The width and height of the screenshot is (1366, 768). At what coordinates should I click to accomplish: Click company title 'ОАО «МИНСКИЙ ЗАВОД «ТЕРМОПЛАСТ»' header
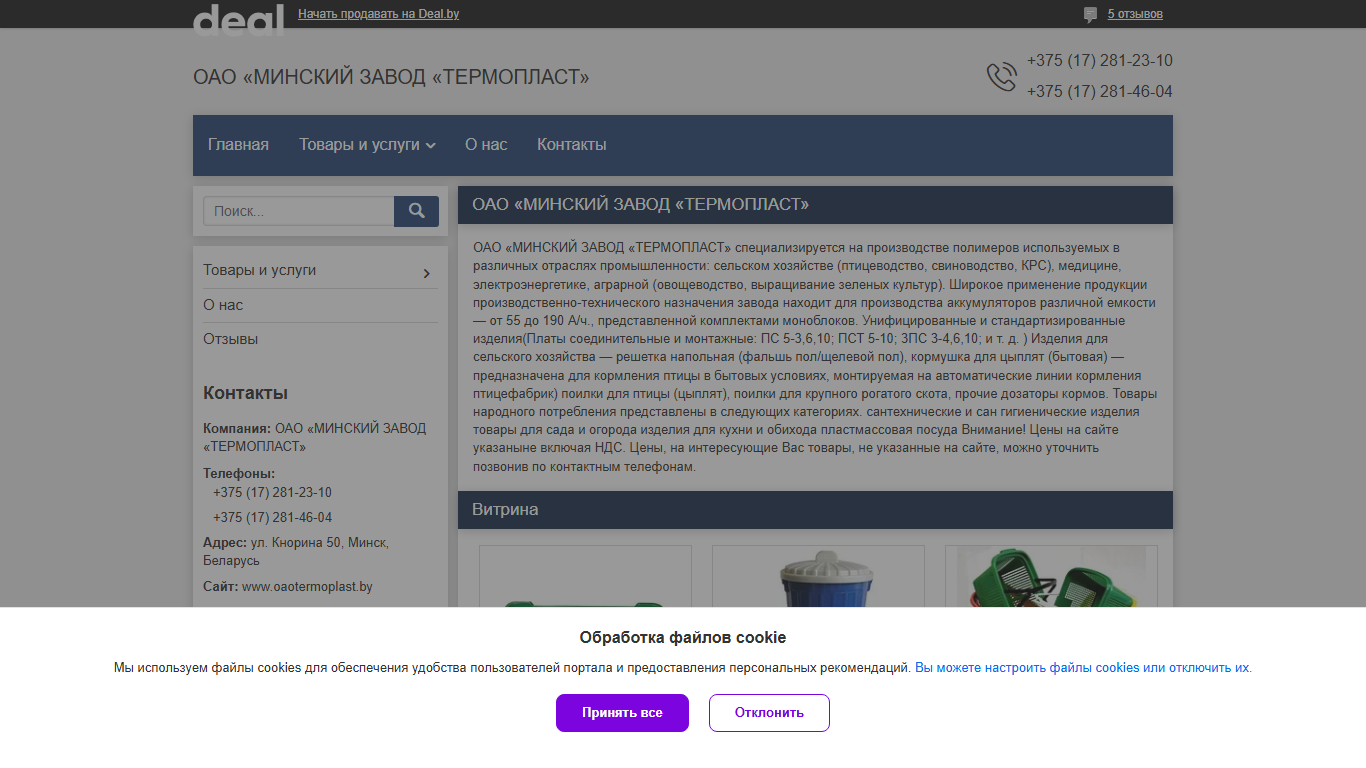(391, 77)
